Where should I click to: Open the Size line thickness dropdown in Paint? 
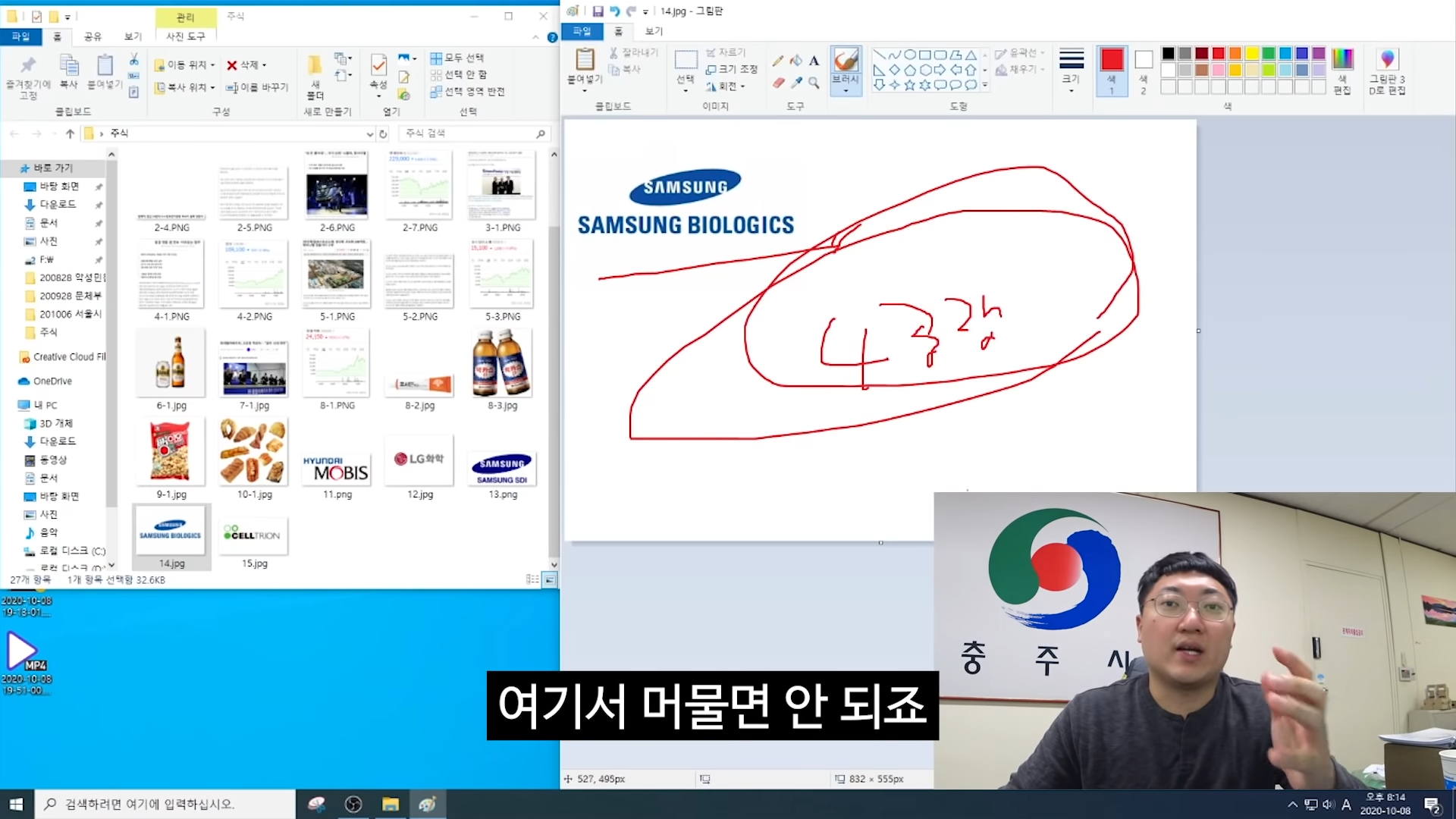tap(1071, 71)
